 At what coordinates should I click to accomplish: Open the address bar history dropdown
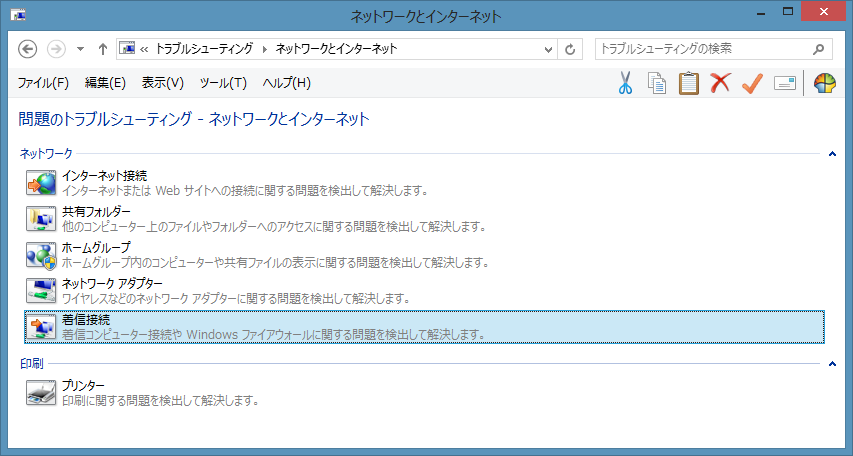tap(548, 50)
